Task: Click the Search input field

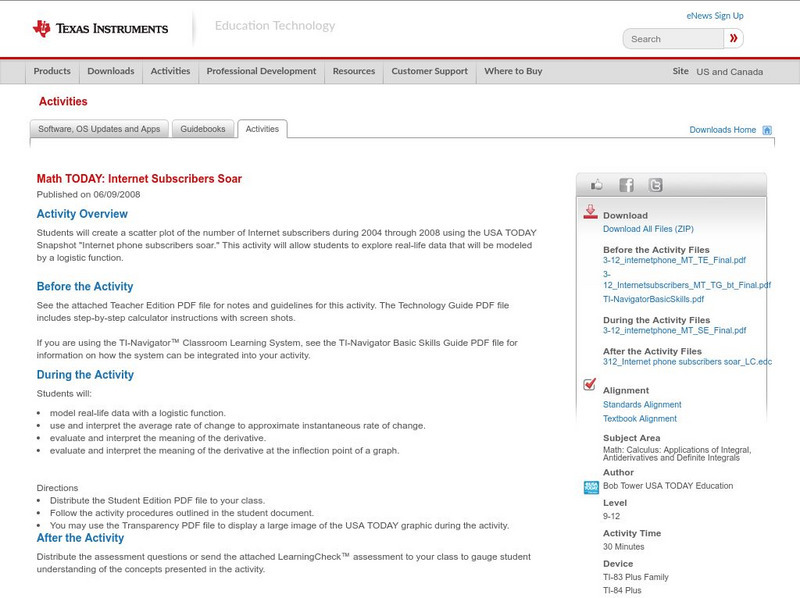Action: point(673,39)
